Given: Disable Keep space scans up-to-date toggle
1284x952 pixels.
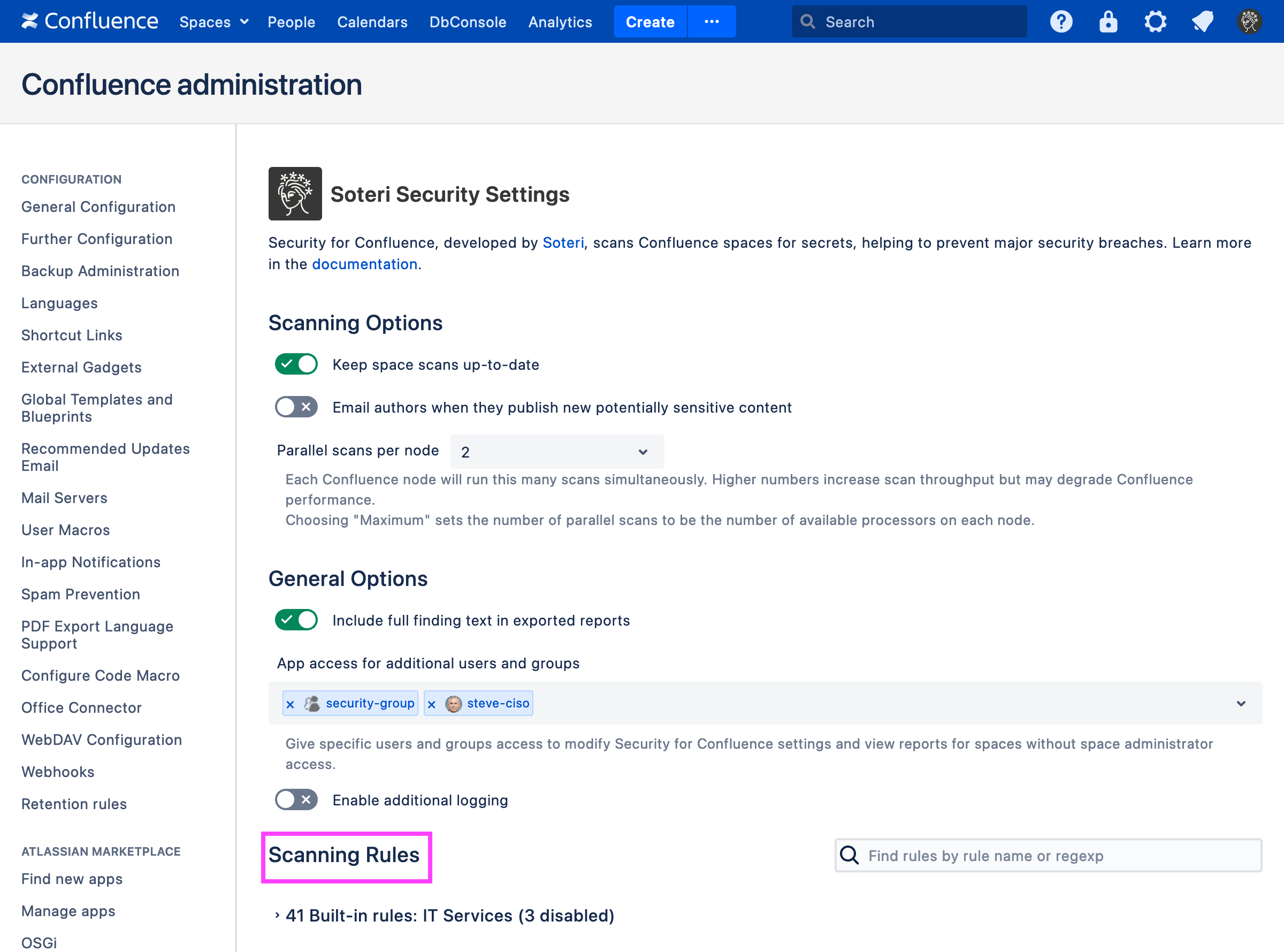Looking at the screenshot, I should 296,364.
